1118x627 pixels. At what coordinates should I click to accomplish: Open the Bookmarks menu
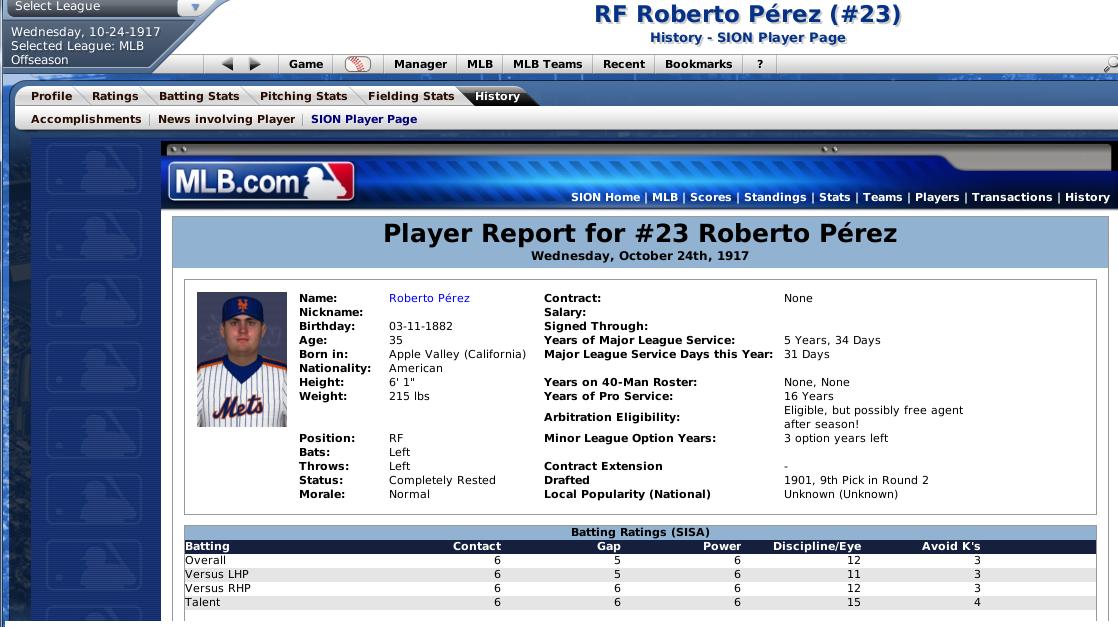pos(698,64)
